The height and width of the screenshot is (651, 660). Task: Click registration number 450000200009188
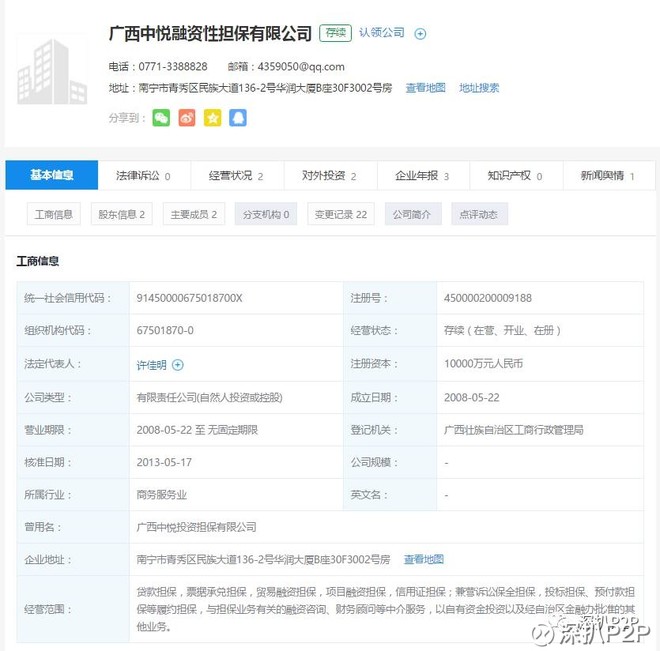point(488,298)
